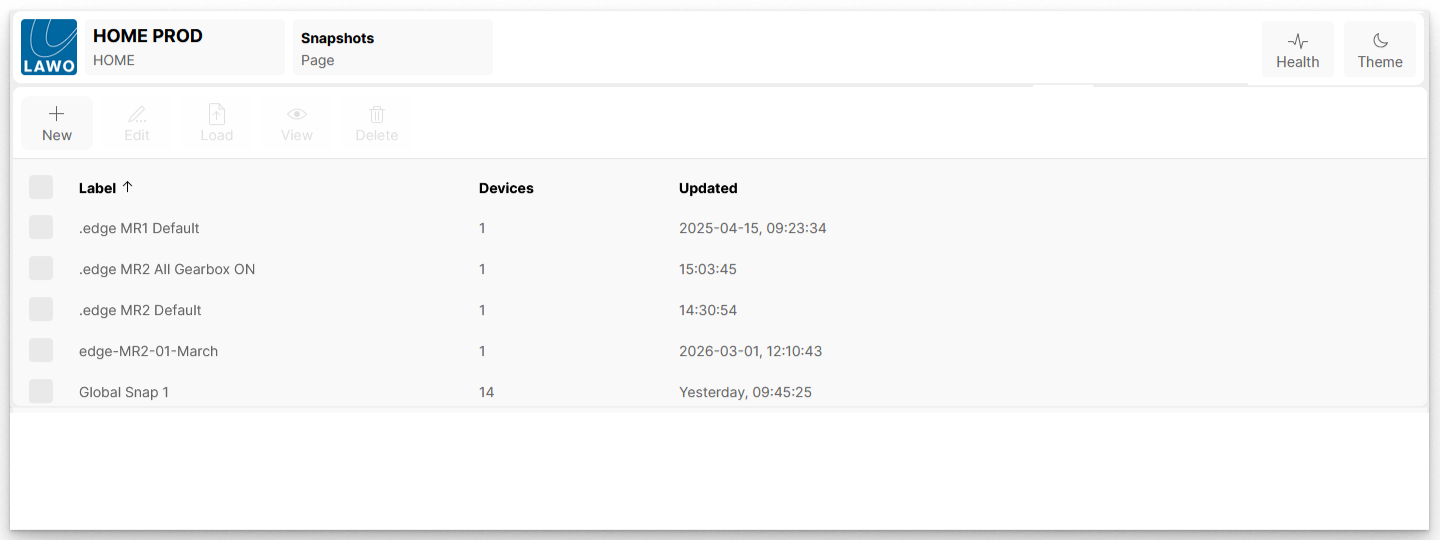Click the Lawo logo icon

point(49,47)
